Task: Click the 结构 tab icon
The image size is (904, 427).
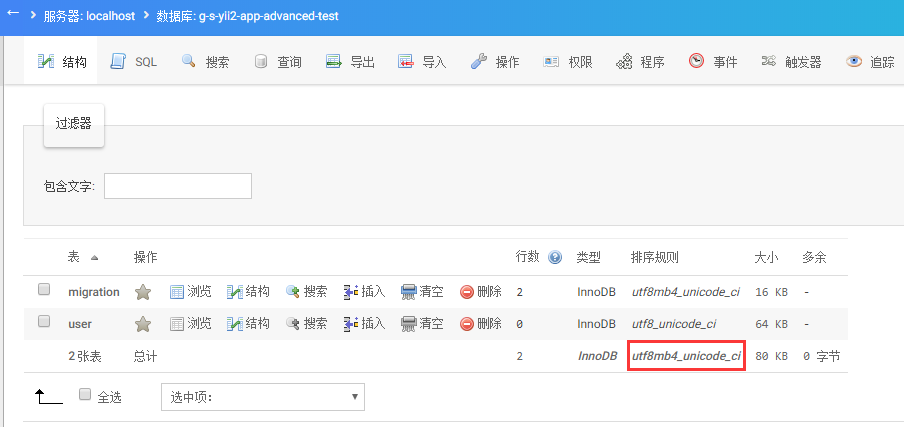Action: click(46, 61)
